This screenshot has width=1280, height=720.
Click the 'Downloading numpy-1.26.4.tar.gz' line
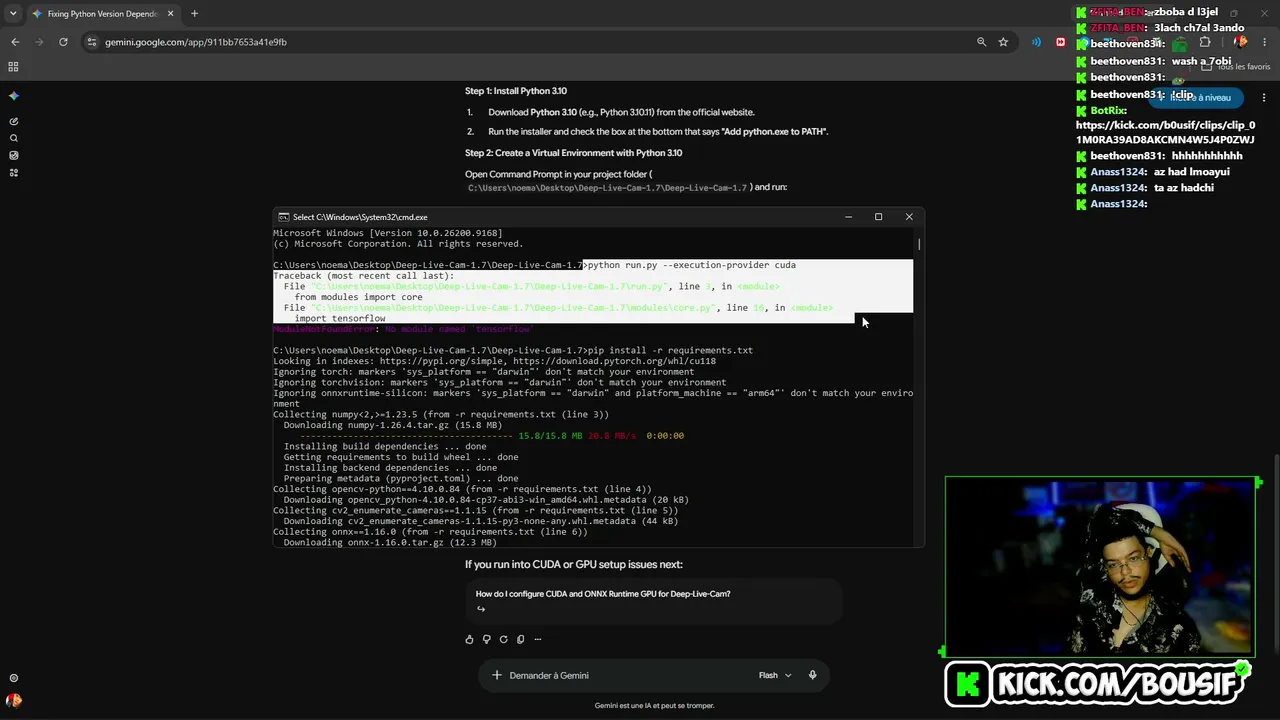pos(393,425)
